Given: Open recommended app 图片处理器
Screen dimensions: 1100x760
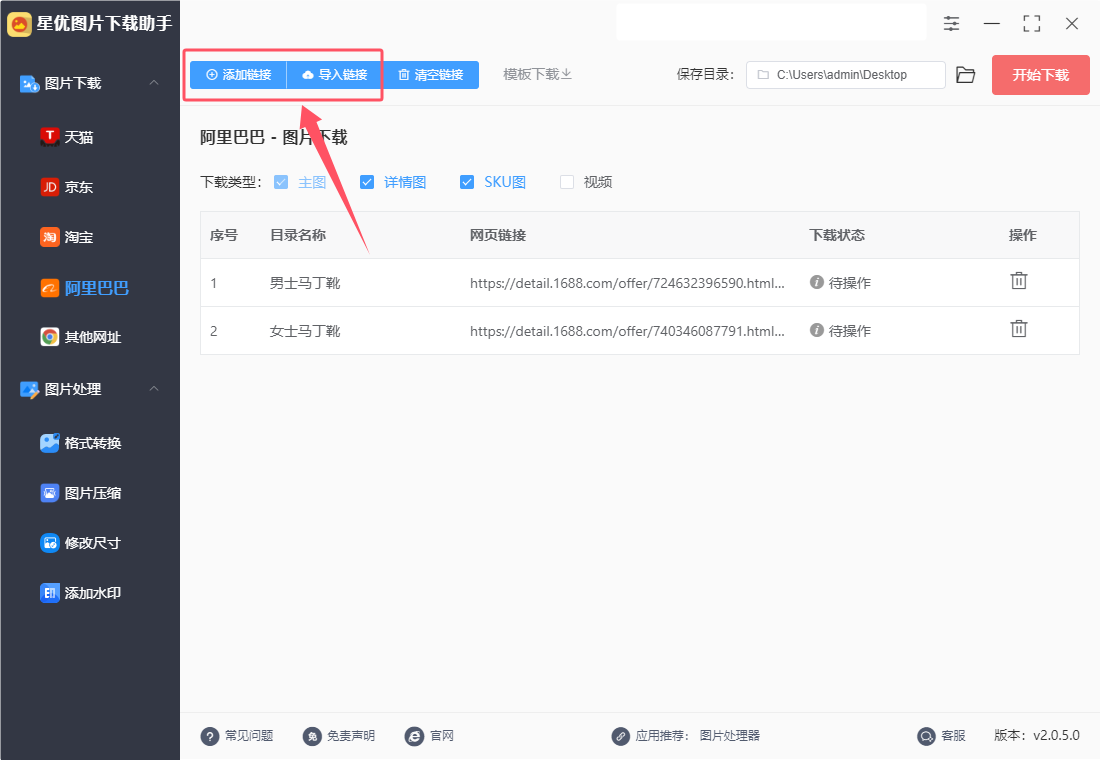Looking at the screenshot, I should 730,735.
